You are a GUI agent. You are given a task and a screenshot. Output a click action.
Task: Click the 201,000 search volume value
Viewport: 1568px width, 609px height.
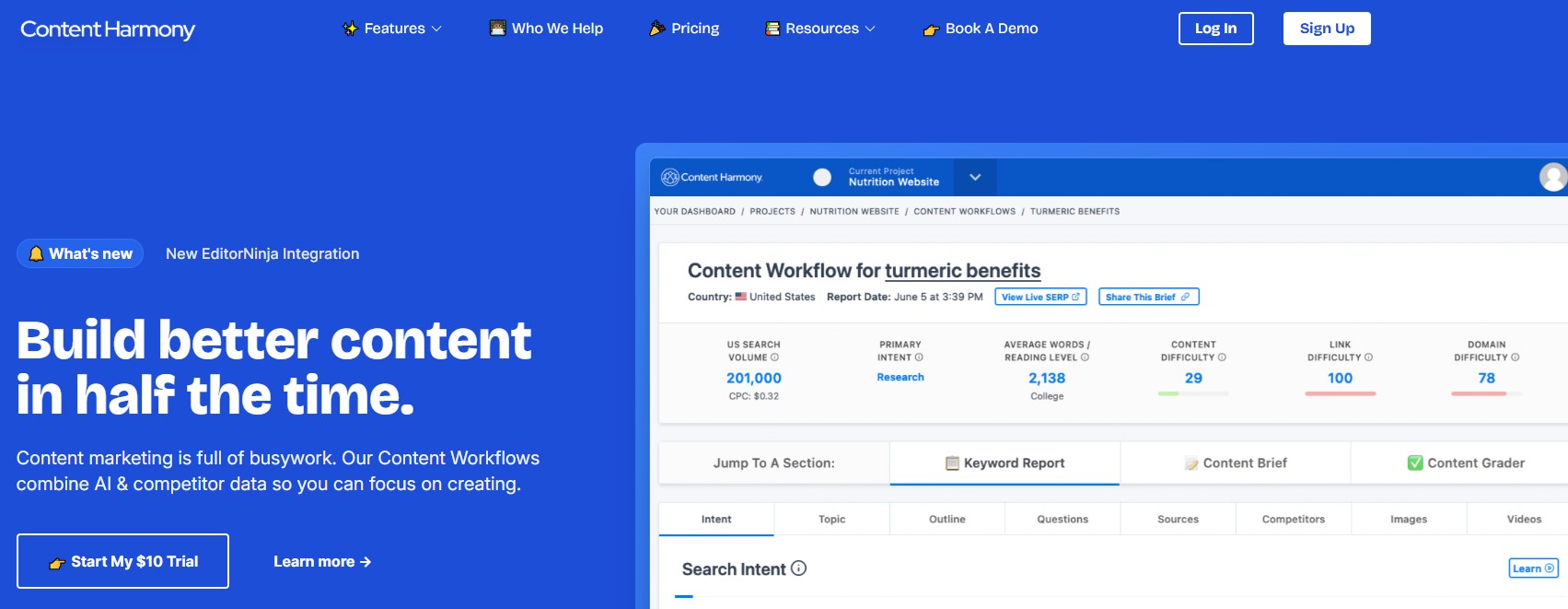(x=754, y=378)
